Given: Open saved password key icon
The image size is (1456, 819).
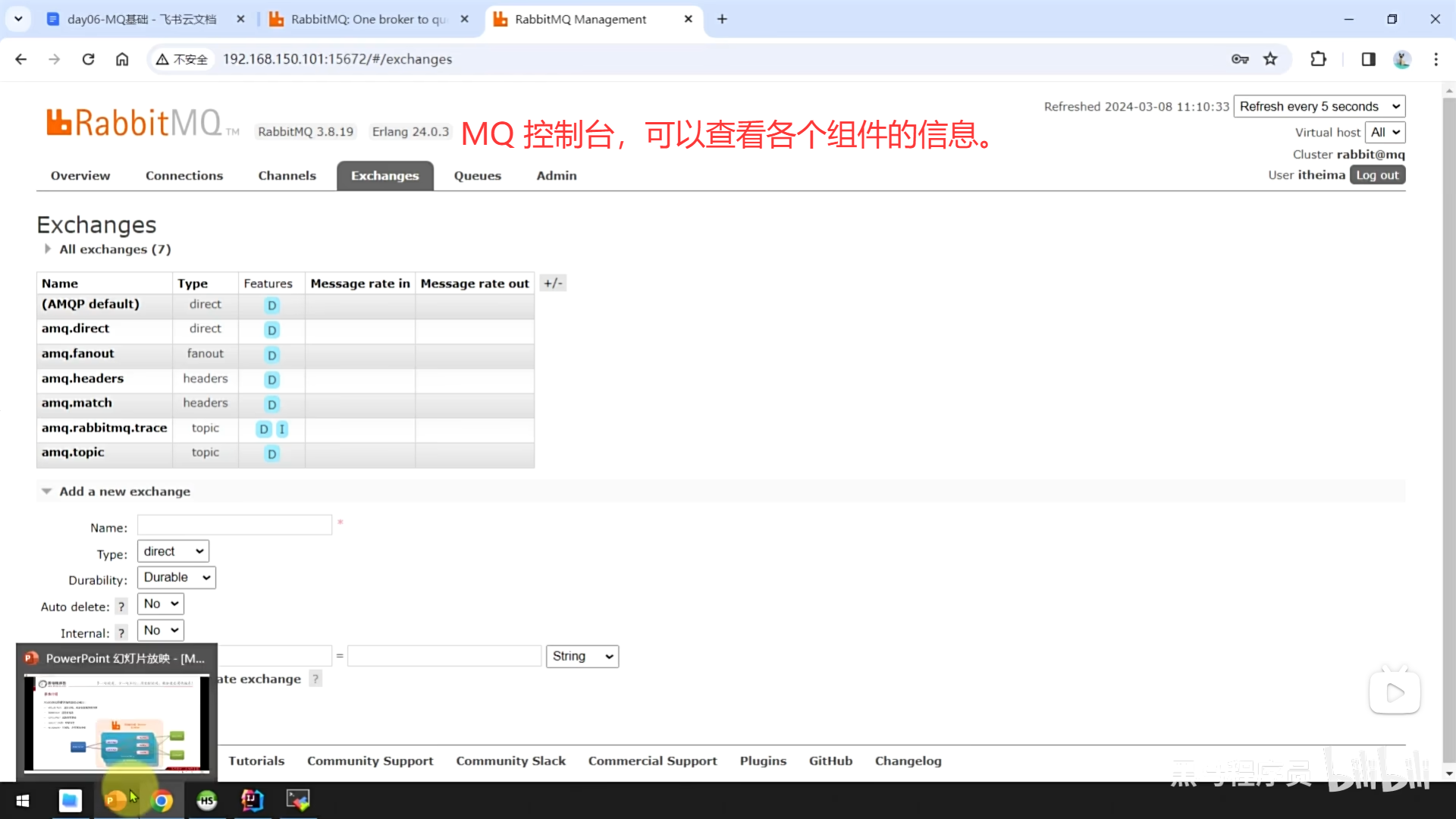Looking at the screenshot, I should tap(1240, 59).
